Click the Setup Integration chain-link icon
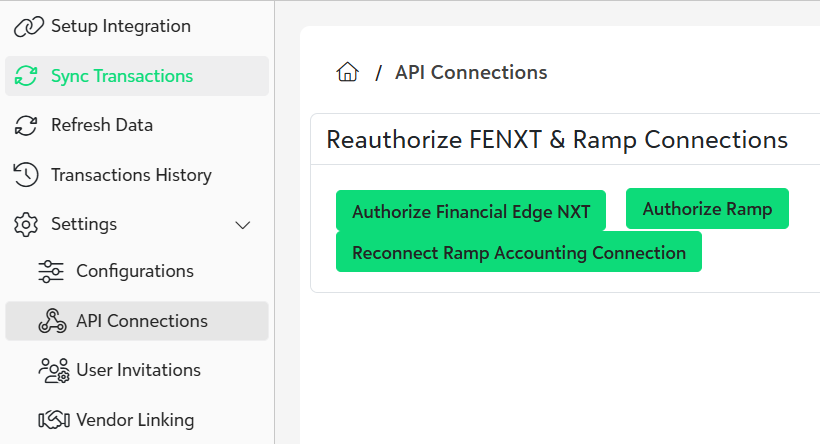 pyautogui.click(x=28, y=27)
